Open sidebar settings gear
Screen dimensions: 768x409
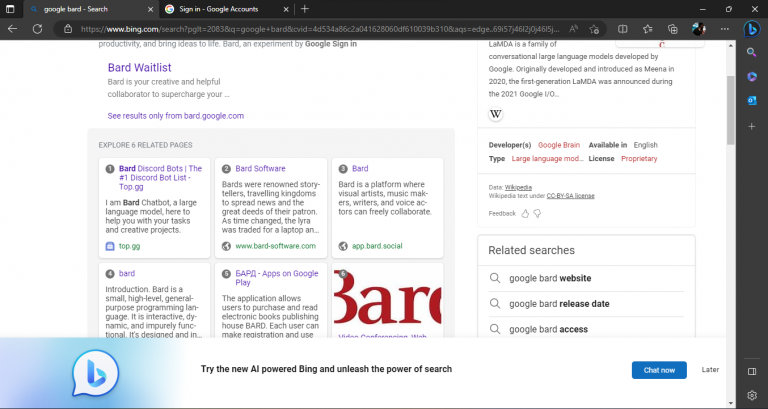pos(752,395)
